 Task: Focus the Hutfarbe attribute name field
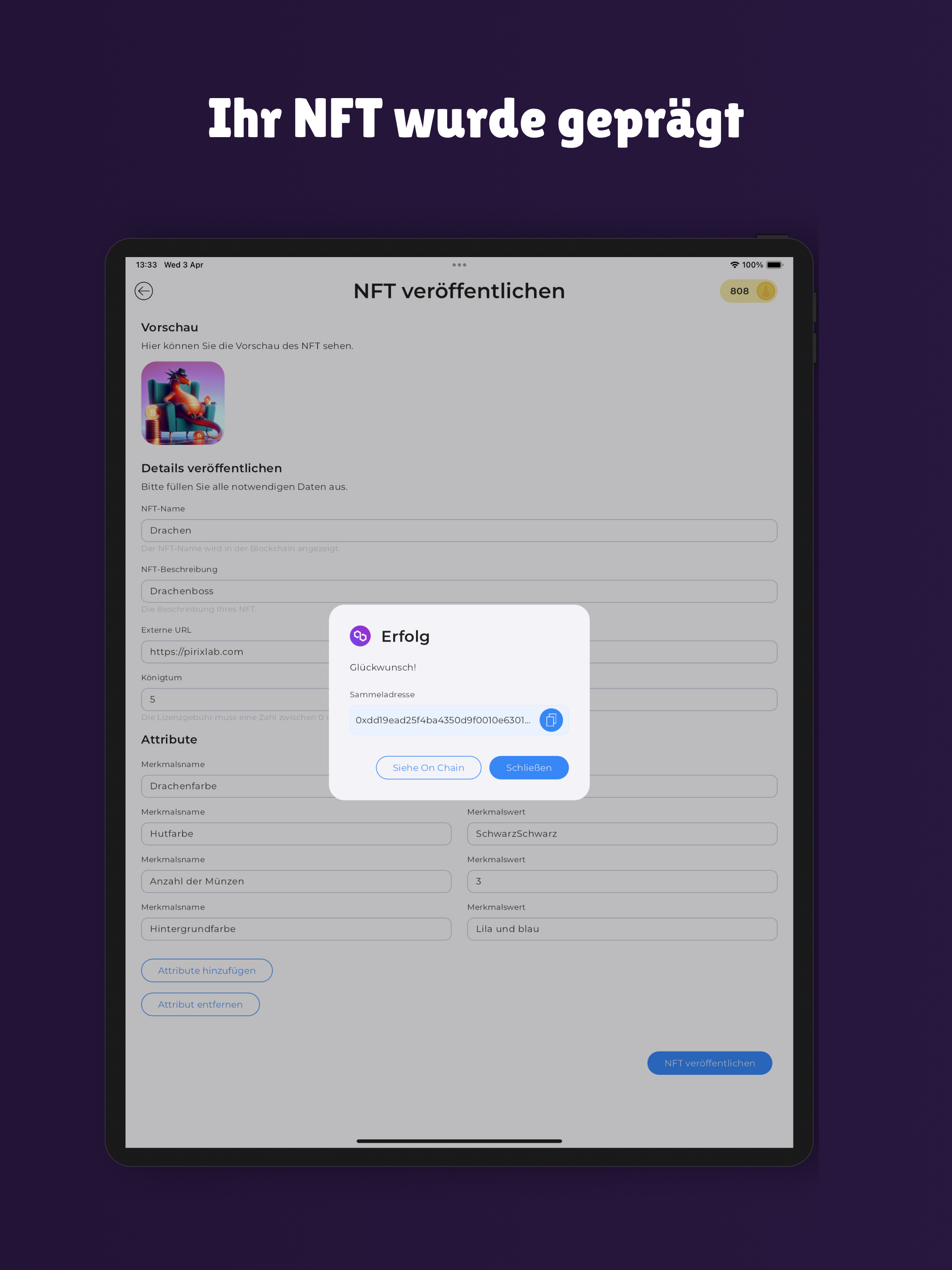click(296, 833)
